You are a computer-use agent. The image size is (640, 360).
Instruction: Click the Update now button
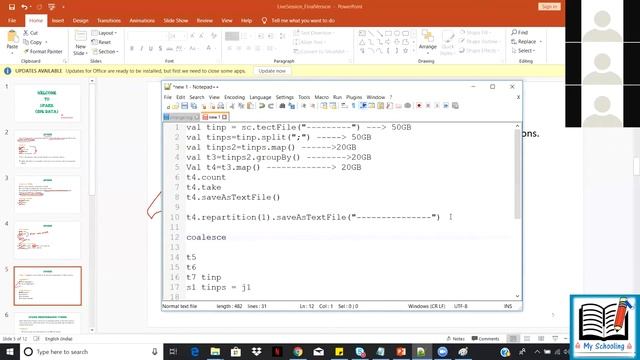[x=272, y=71]
